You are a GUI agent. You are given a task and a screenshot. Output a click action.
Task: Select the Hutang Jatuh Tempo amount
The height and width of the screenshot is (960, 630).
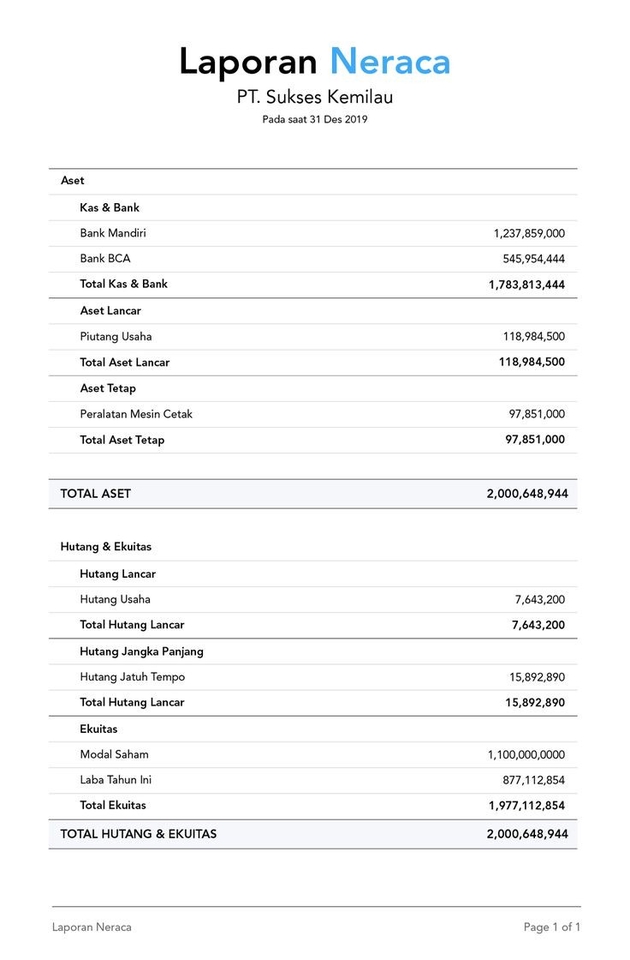[x=537, y=677]
